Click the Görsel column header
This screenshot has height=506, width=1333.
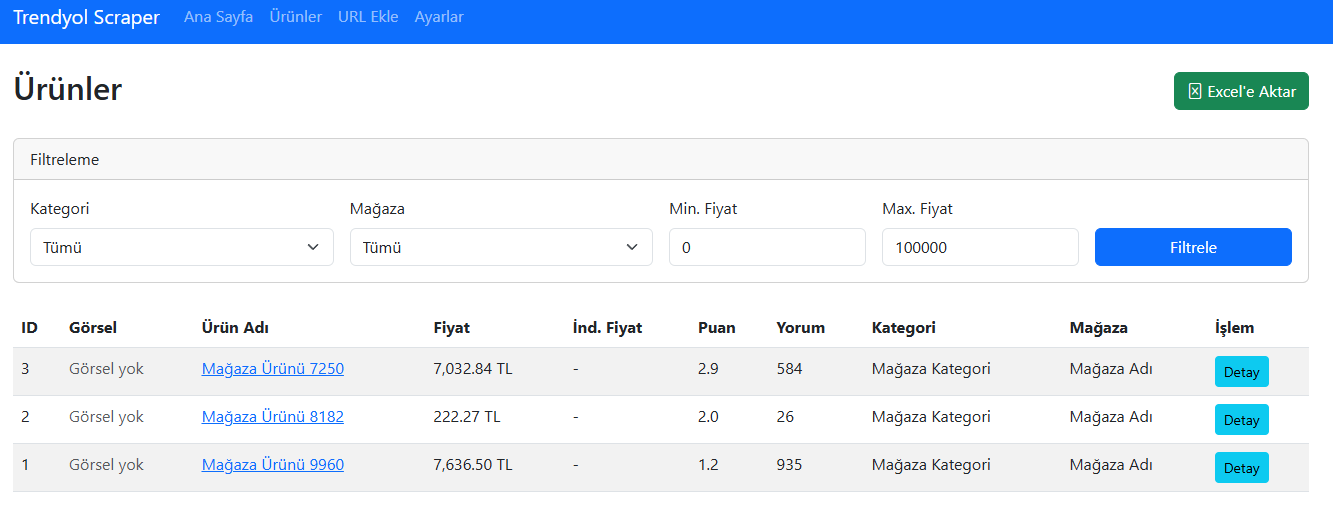coord(93,327)
